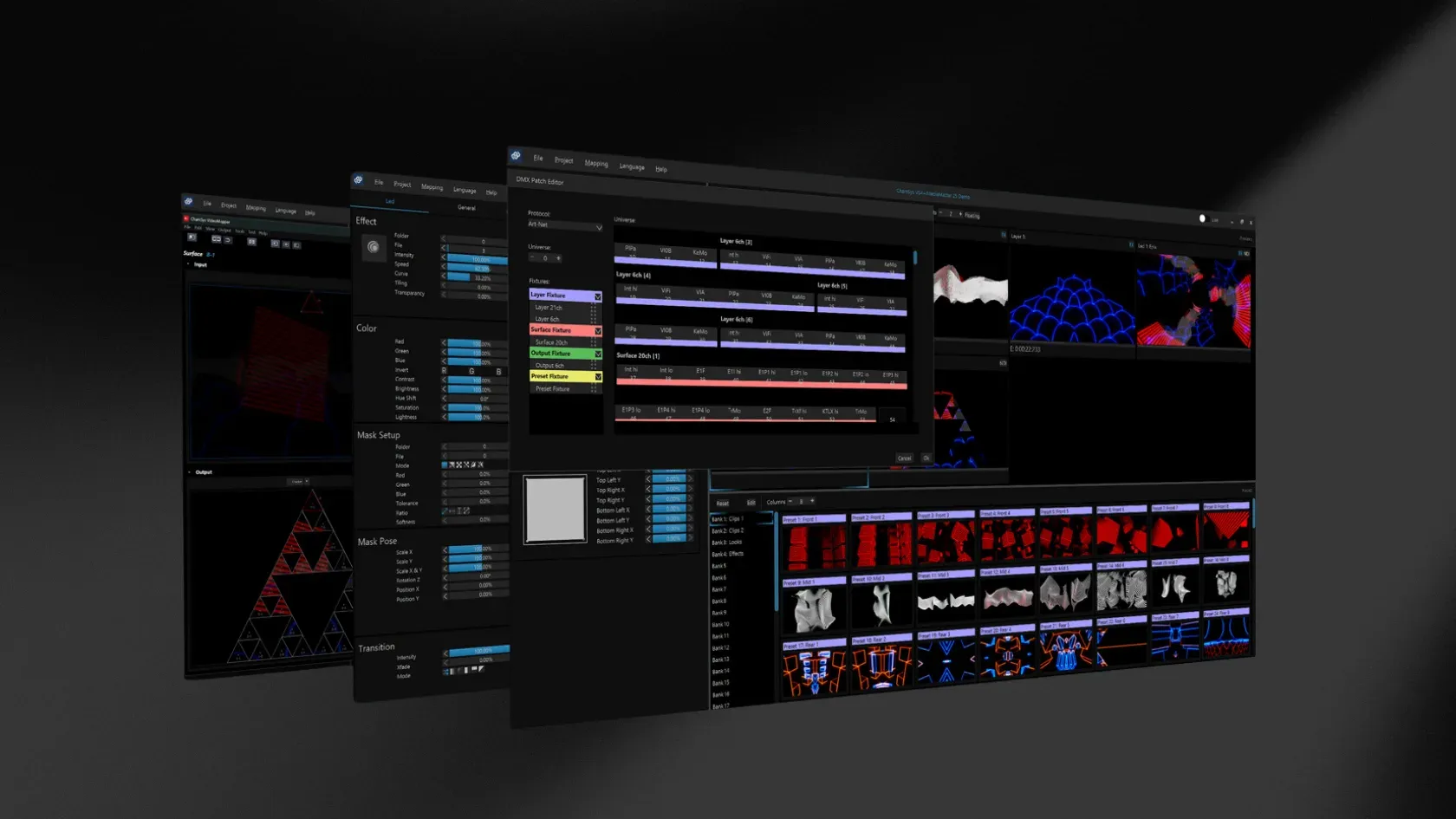
Task: Select Preset 1: Front 1 thumbnail
Action: (815, 544)
